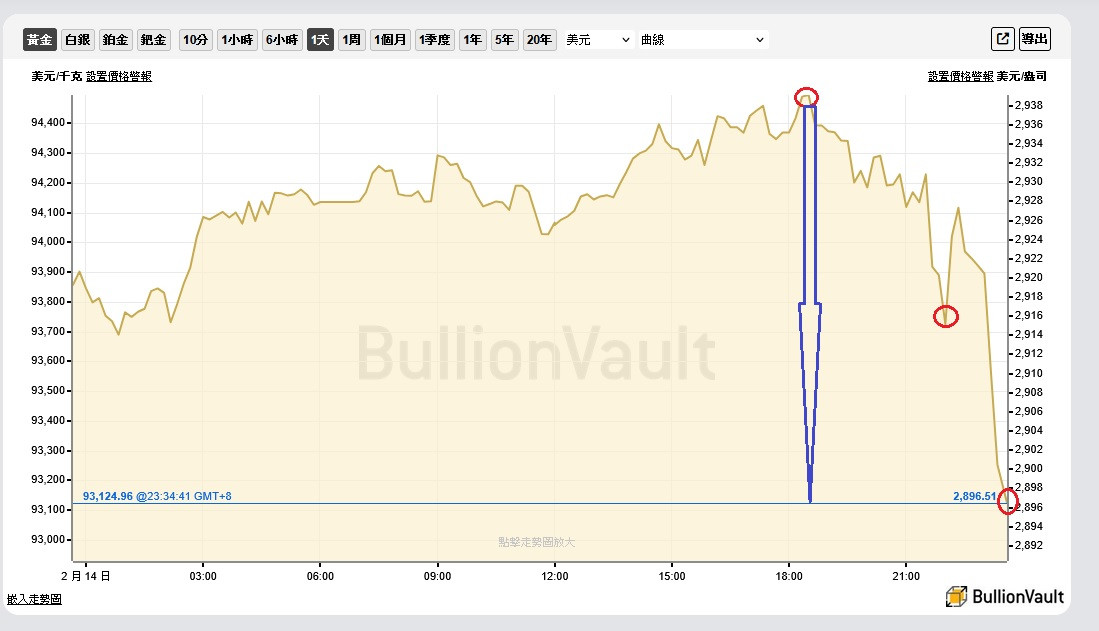Select the 10分 time range tab
Screen dimensions: 1099x631
(195, 40)
